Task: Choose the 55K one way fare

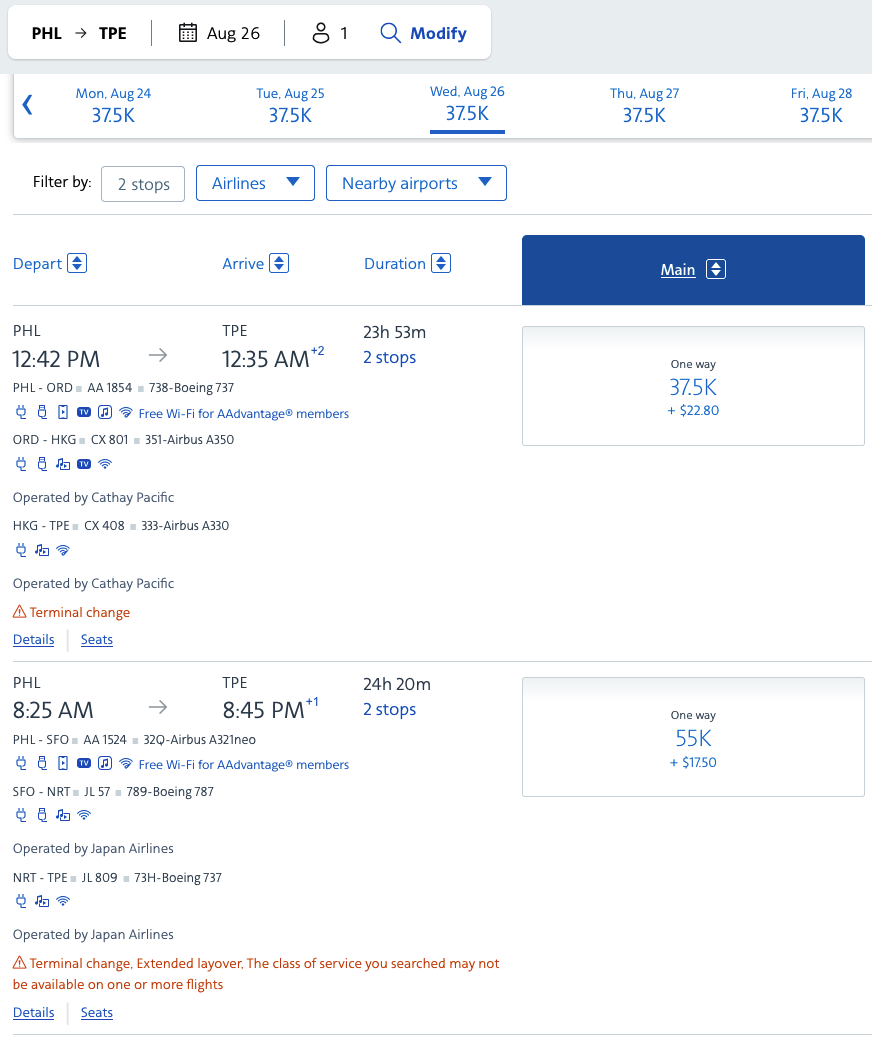Action: point(693,737)
